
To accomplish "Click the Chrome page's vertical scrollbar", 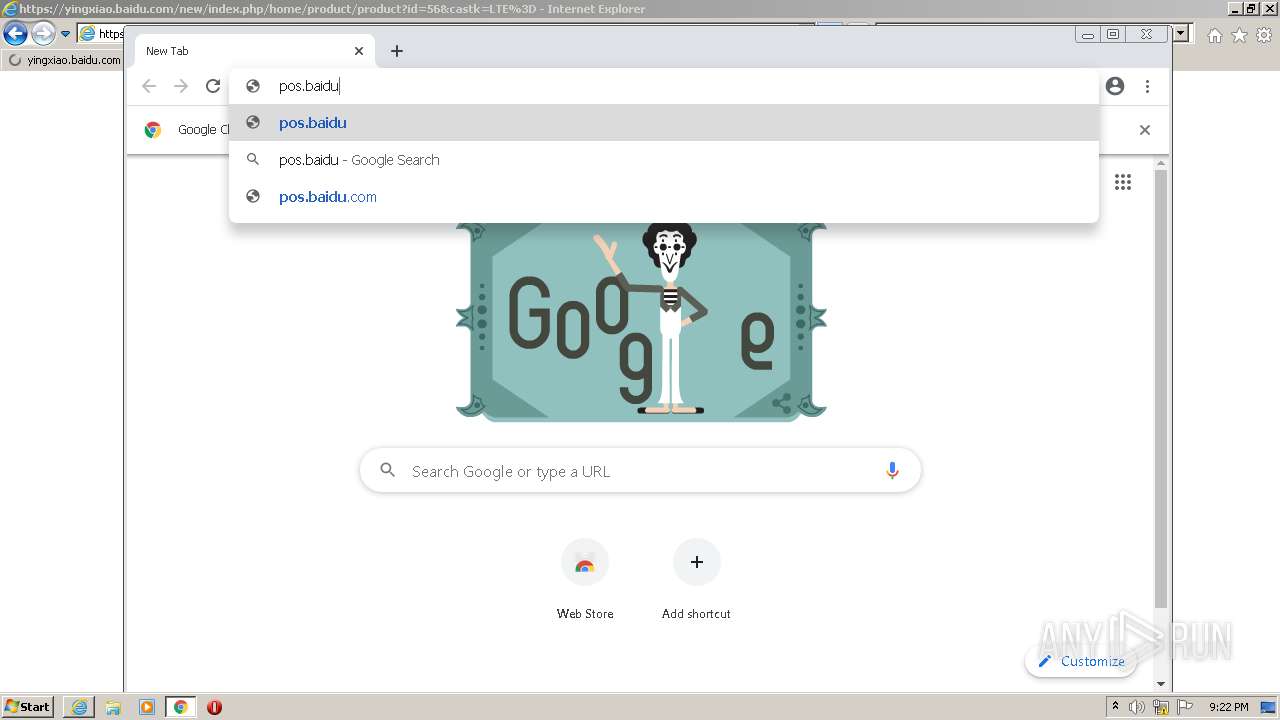I will click(1160, 390).
